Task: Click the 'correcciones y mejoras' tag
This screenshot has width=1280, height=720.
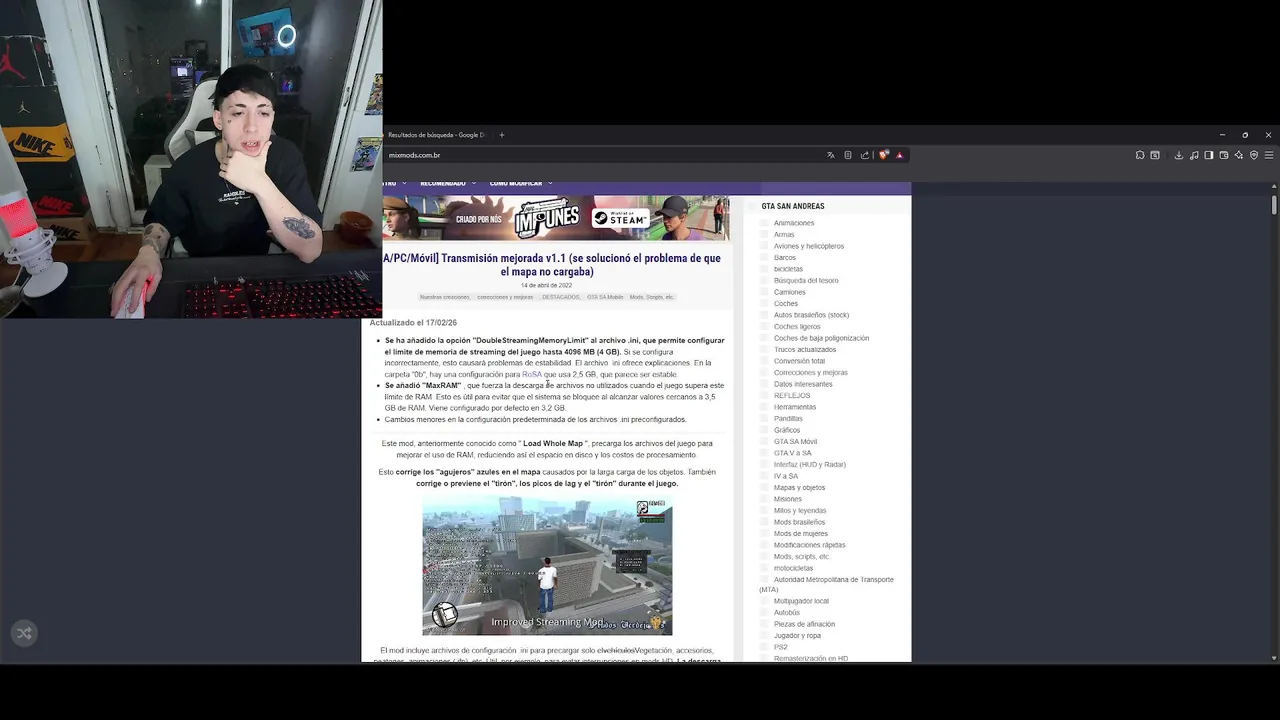Action: point(505,297)
